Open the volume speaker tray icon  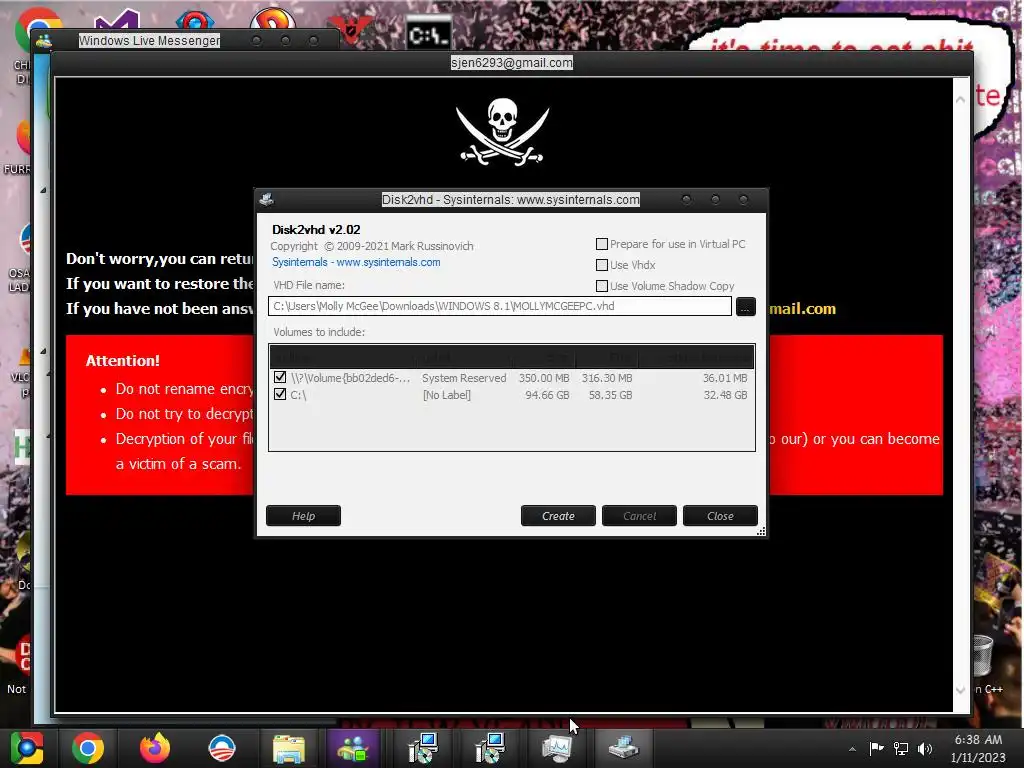click(925, 748)
